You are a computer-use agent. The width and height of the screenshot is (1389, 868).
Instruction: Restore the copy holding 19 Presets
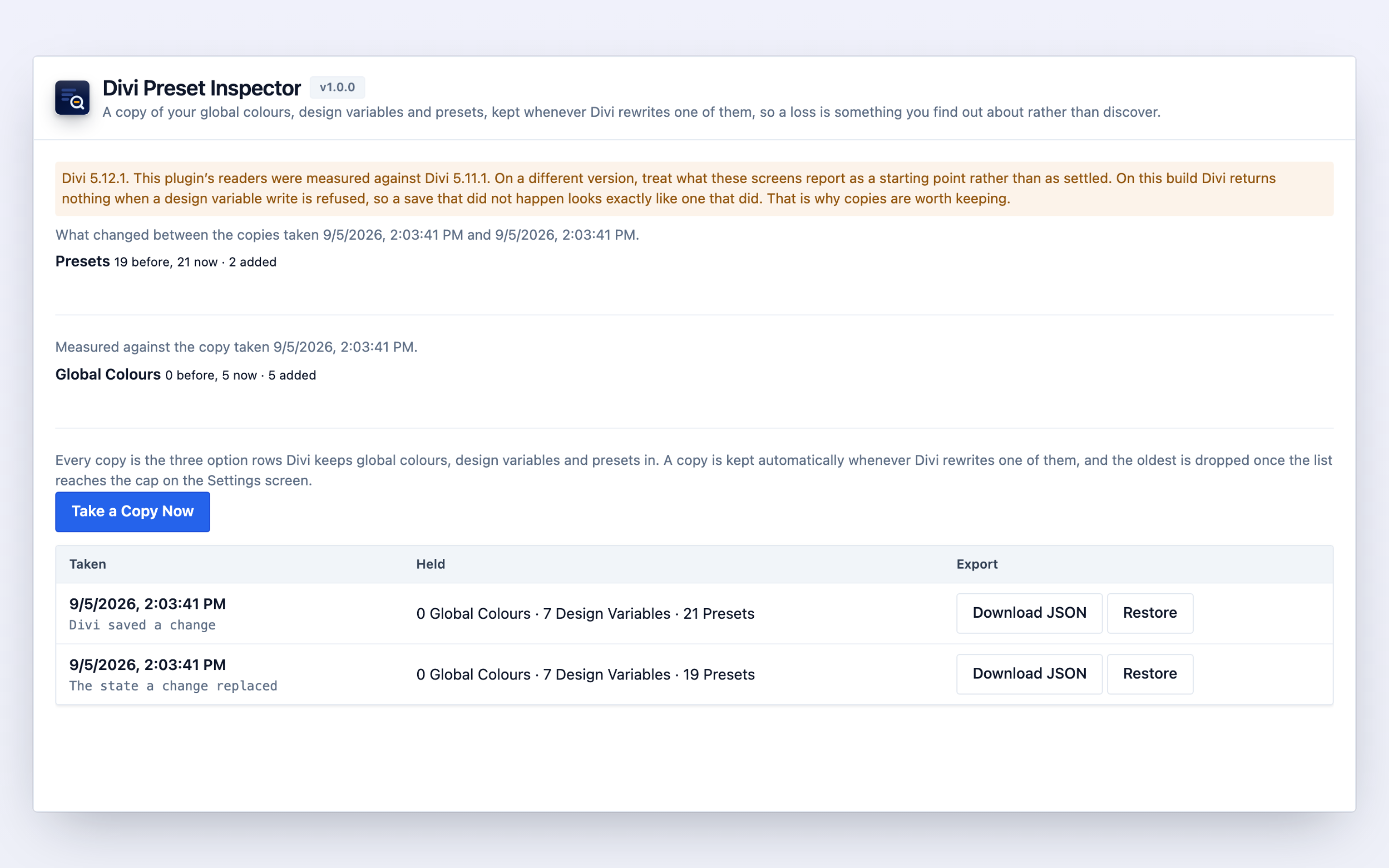click(1150, 674)
